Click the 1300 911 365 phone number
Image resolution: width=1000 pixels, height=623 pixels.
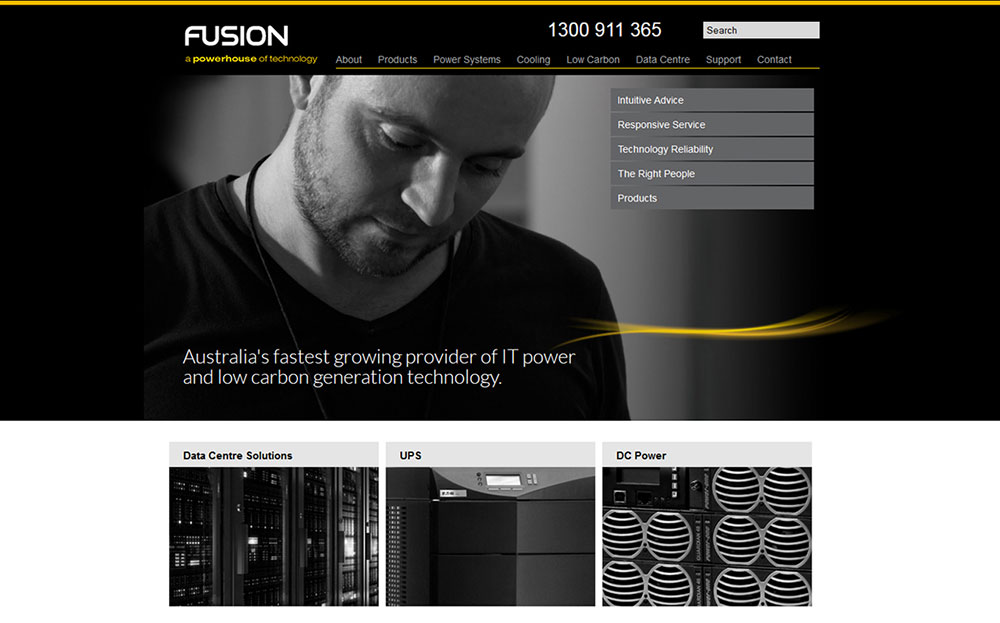point(605,30)
